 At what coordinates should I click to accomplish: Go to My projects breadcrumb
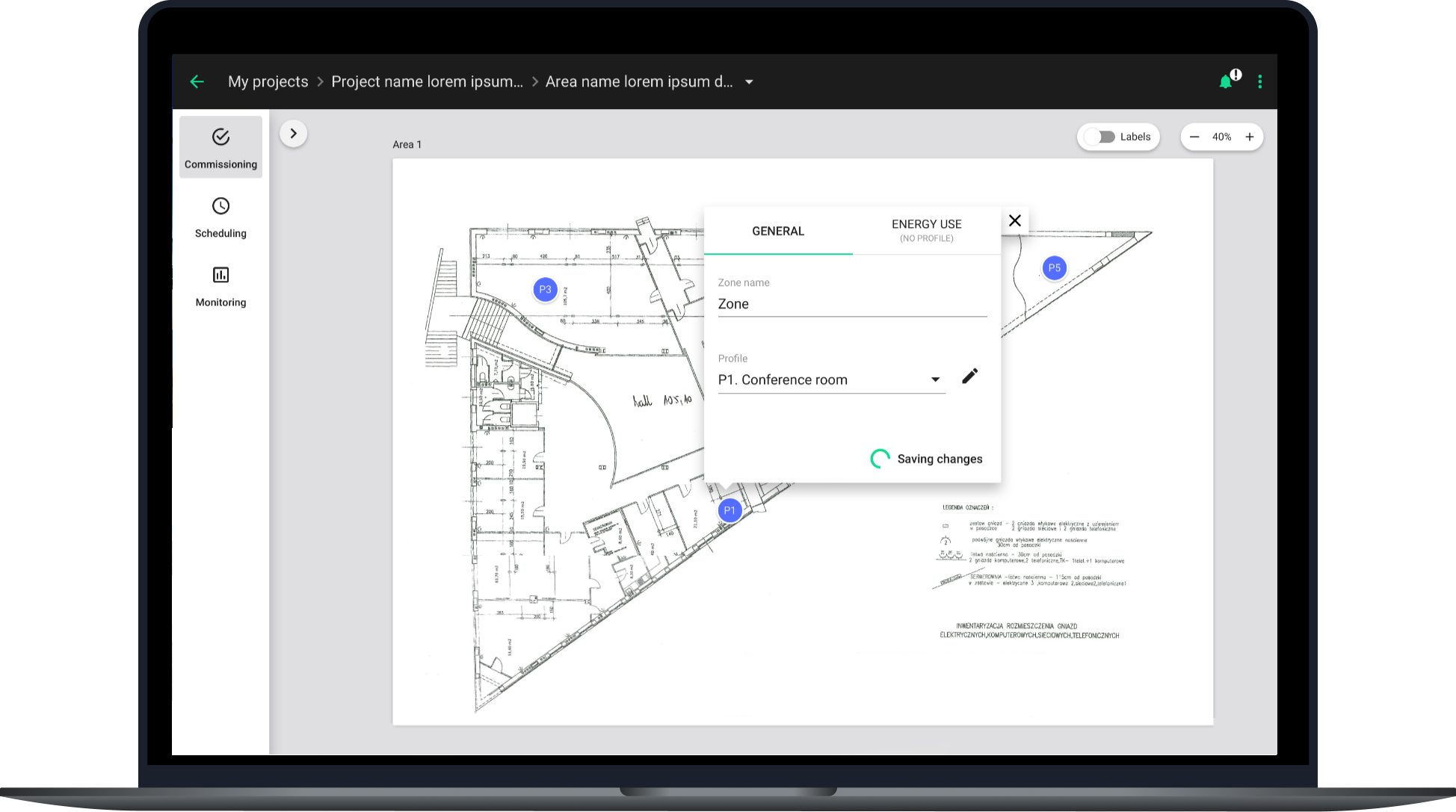(x=268, y=81)
